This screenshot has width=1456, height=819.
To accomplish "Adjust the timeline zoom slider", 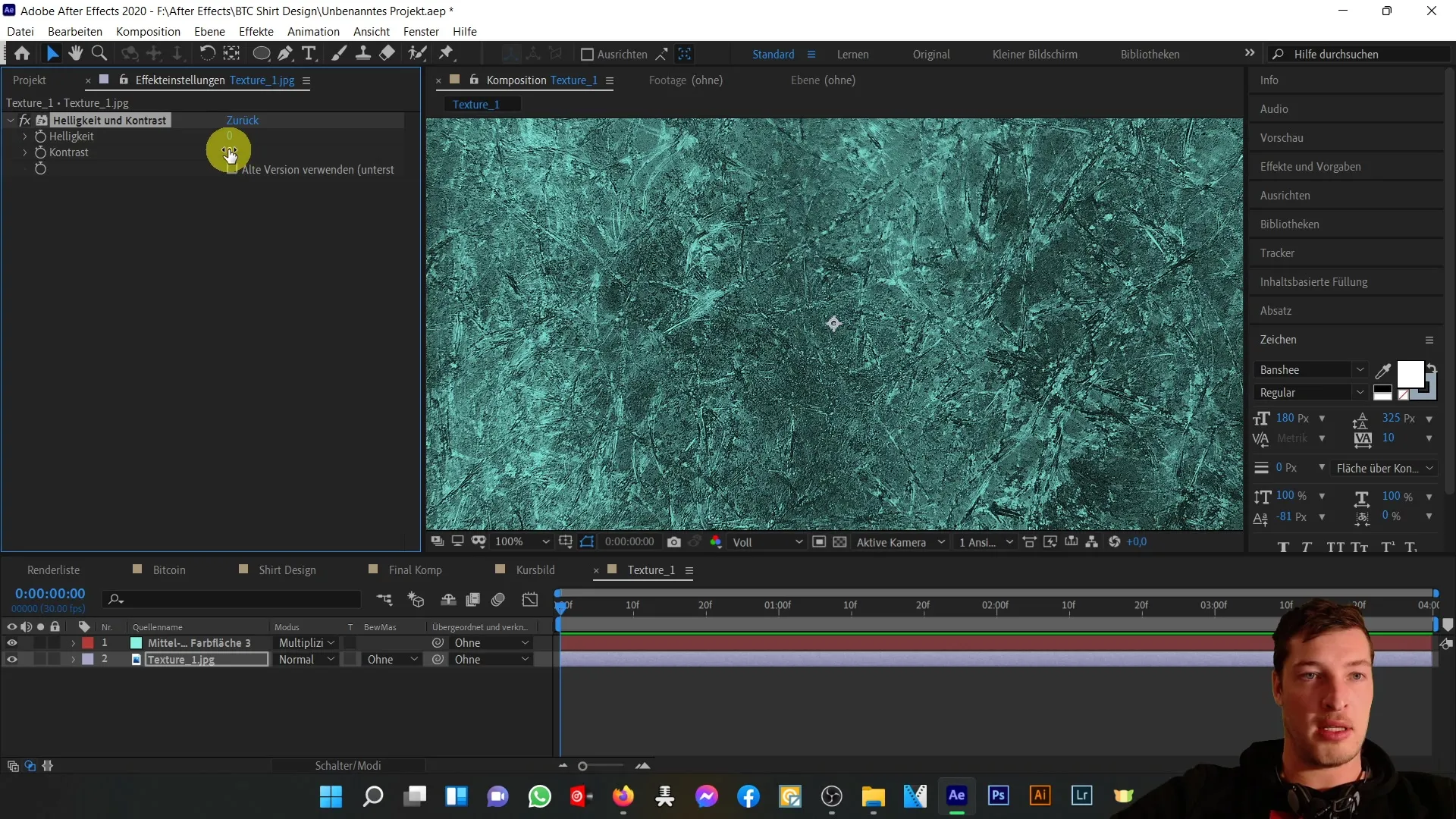I will pos(582,767).
